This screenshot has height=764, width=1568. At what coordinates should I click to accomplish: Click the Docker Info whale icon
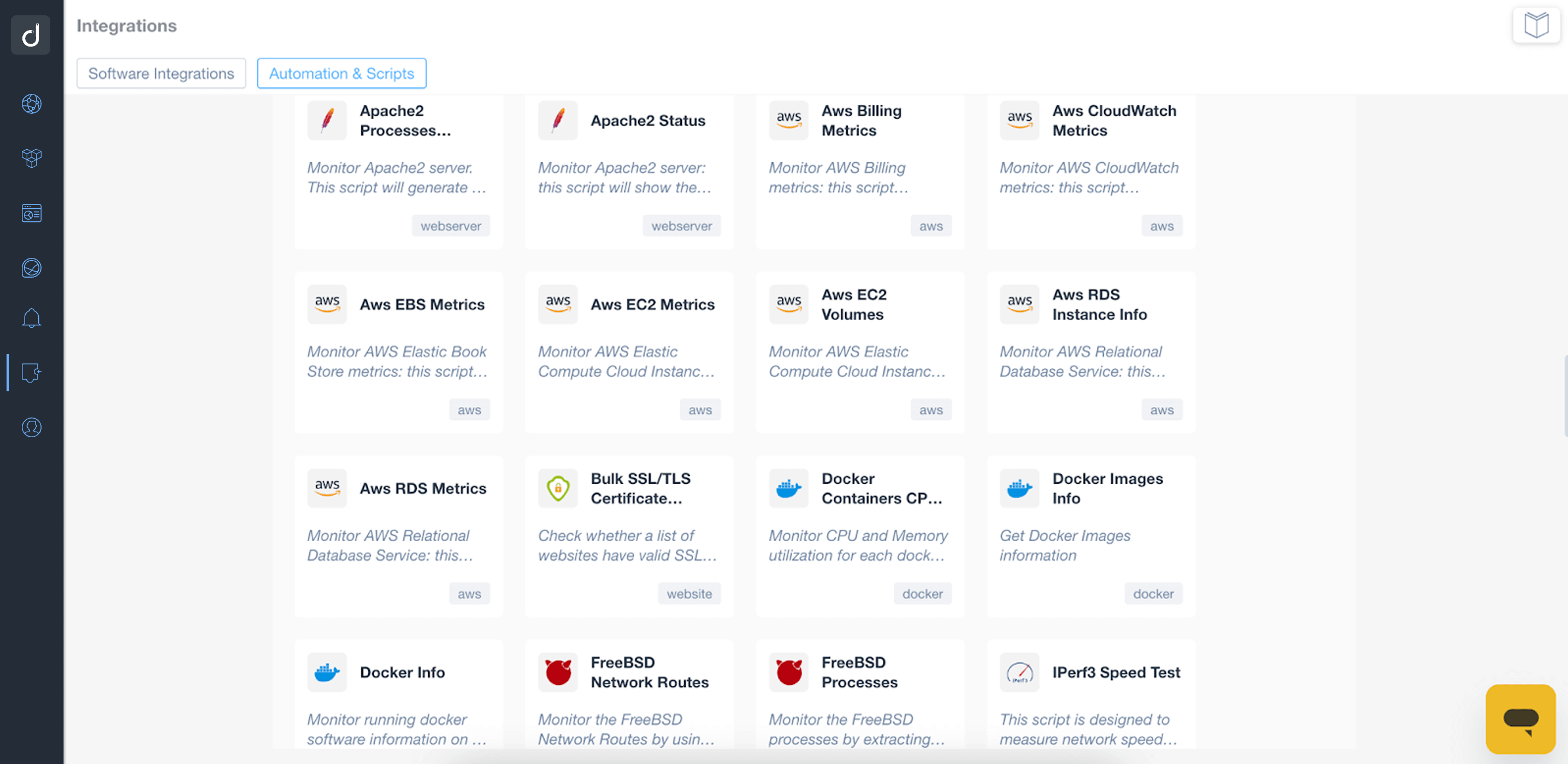(327, 672)
